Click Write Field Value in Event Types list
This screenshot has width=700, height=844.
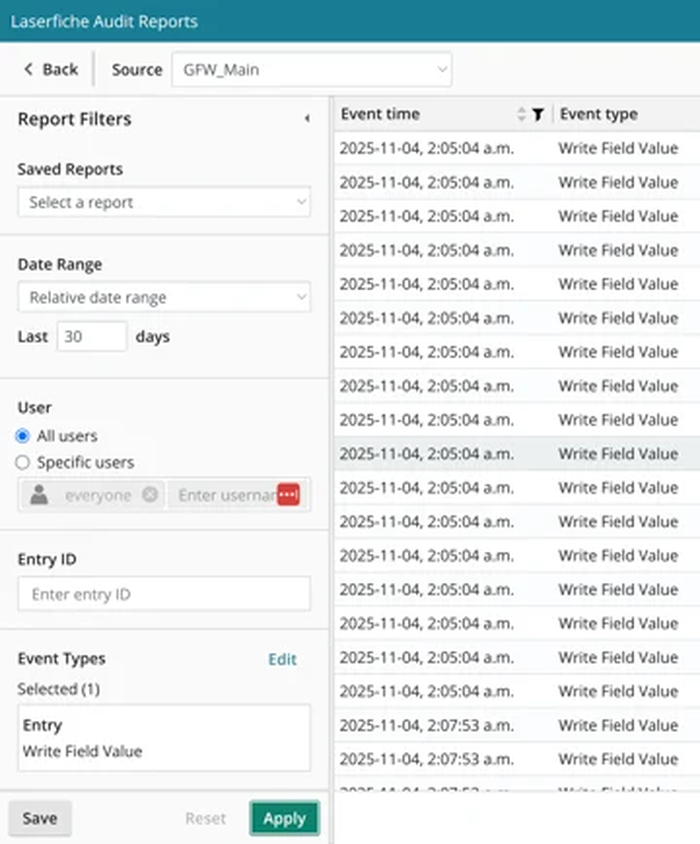(x=82, y=751)
